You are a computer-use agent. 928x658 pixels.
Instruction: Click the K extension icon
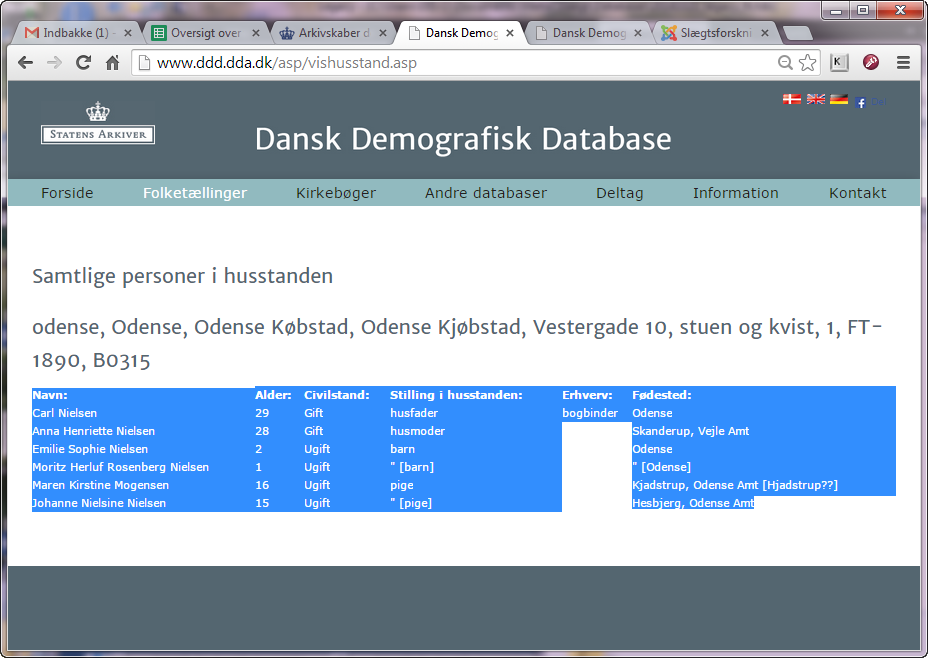coord(839,63)
